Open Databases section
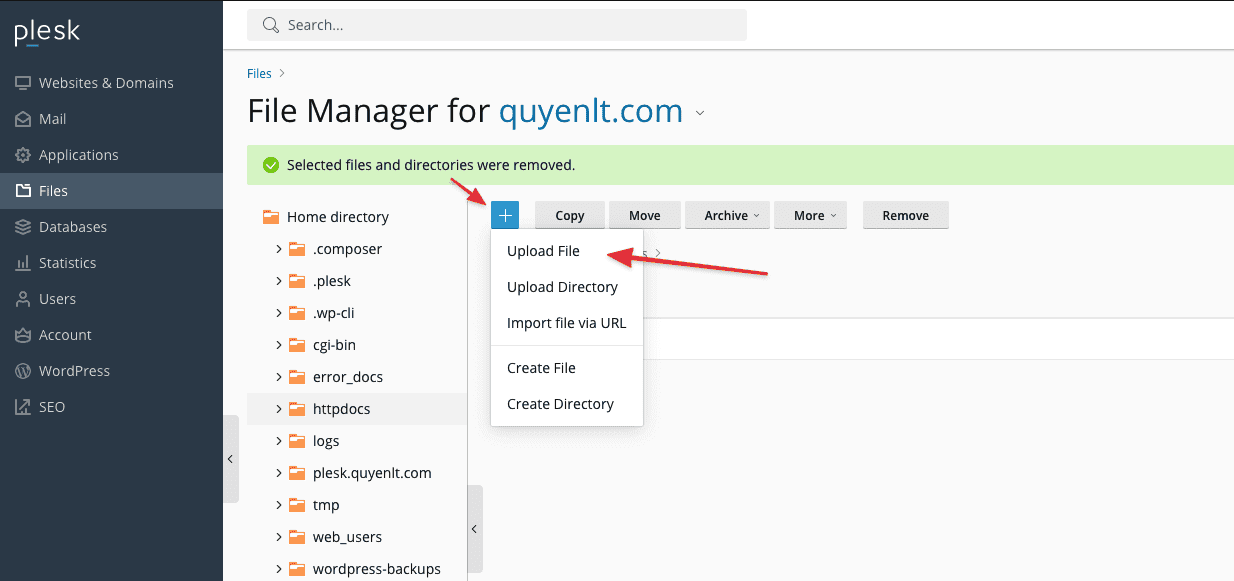This screenshot has width=1234, height=581. point(72,227)
